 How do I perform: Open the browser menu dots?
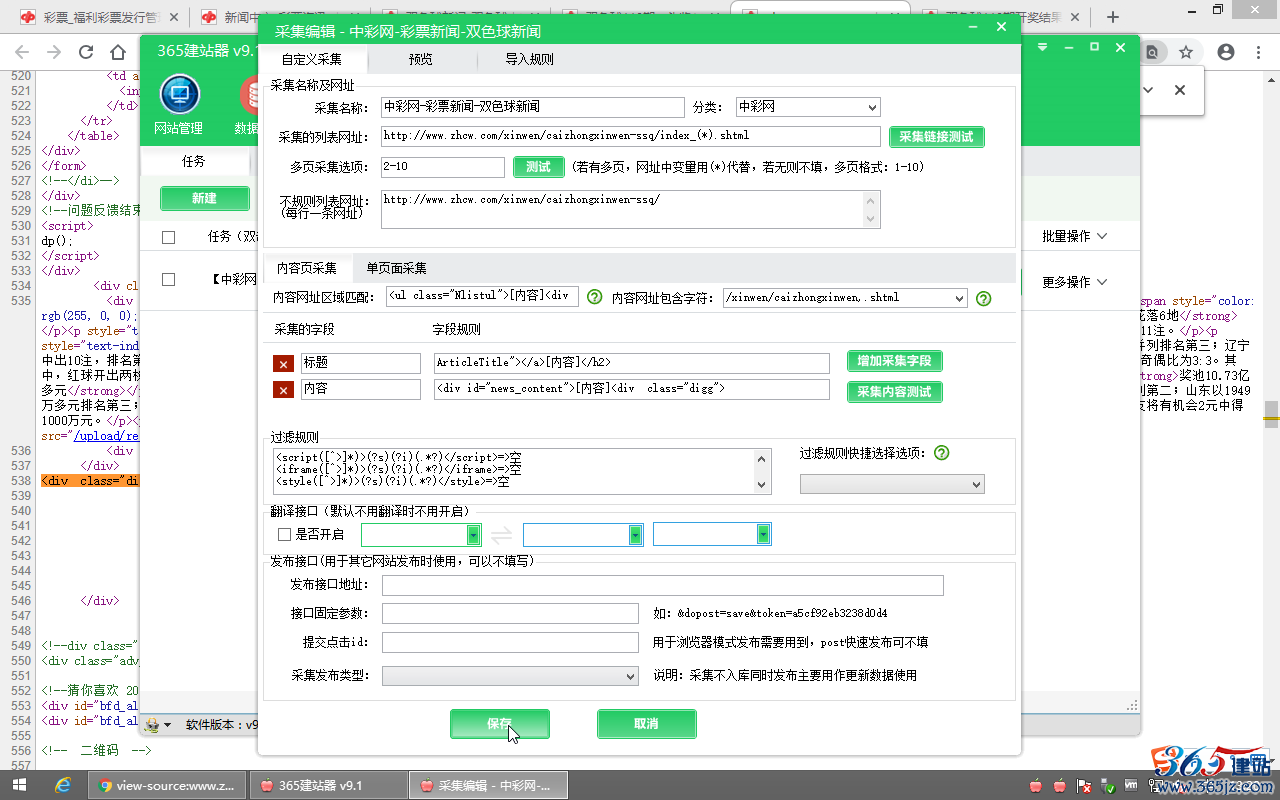1259,52
